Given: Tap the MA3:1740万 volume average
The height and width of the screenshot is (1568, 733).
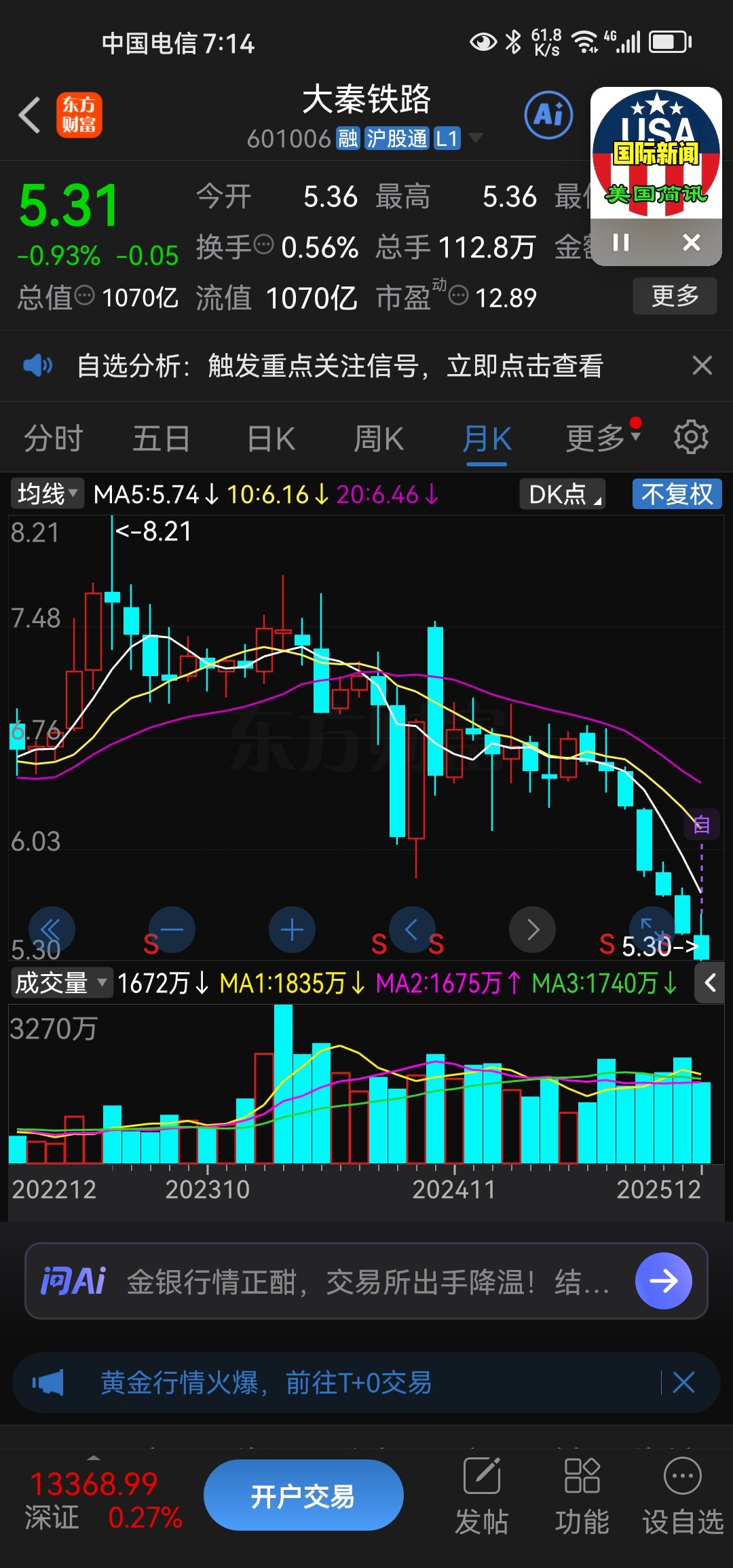Looking at the screenshot, I should (605, 983).
